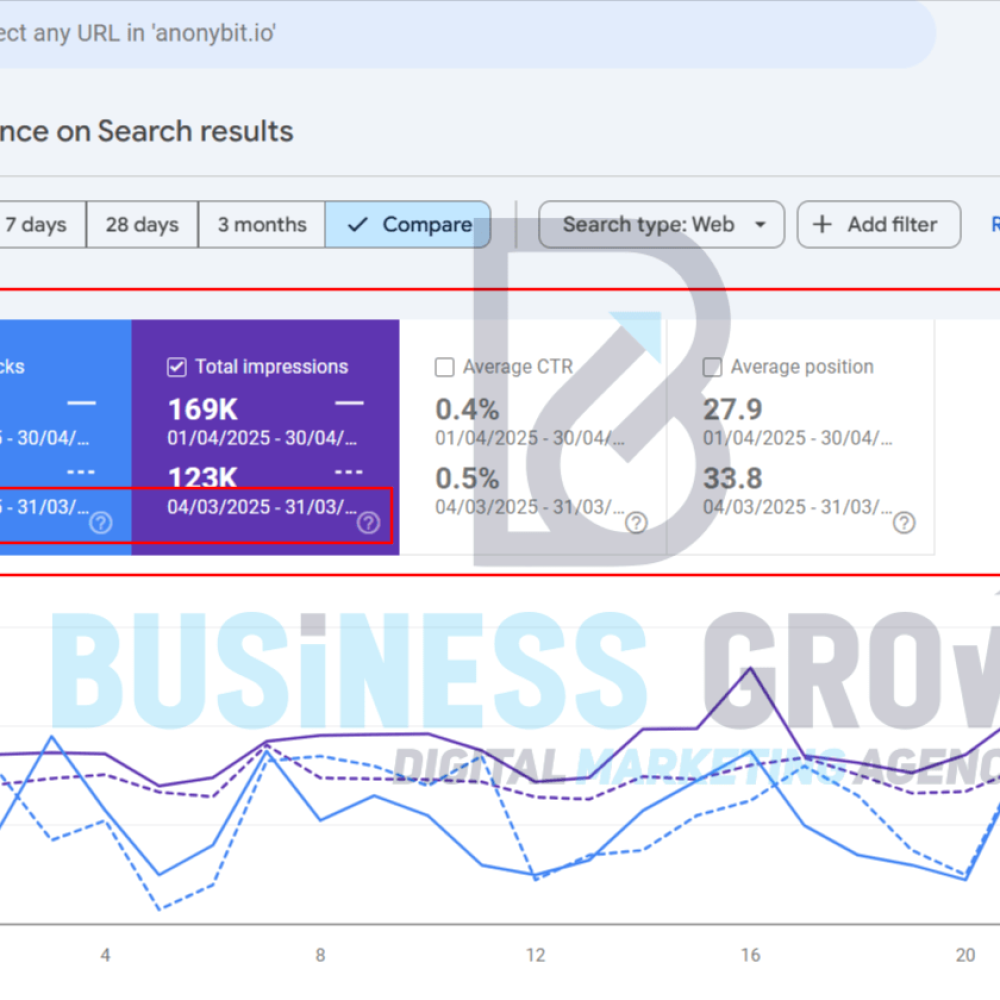
Task: Open help icon in Total impressions card
Action: pos(369,523)
